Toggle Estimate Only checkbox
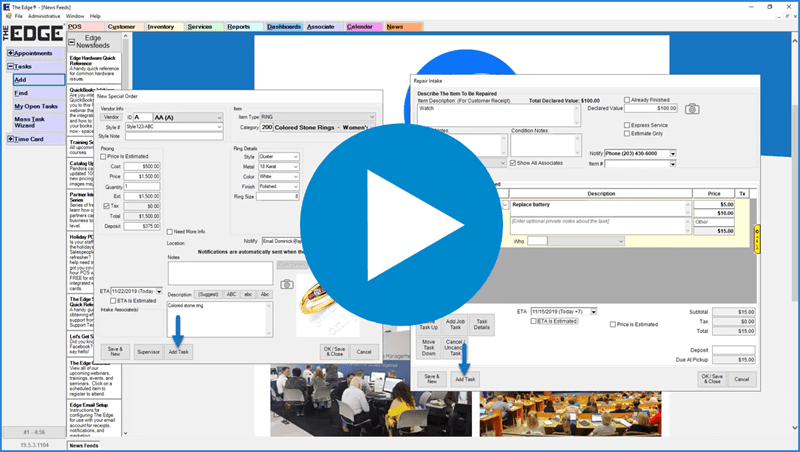Screen dimensions: 800x452 coord(627,134)
